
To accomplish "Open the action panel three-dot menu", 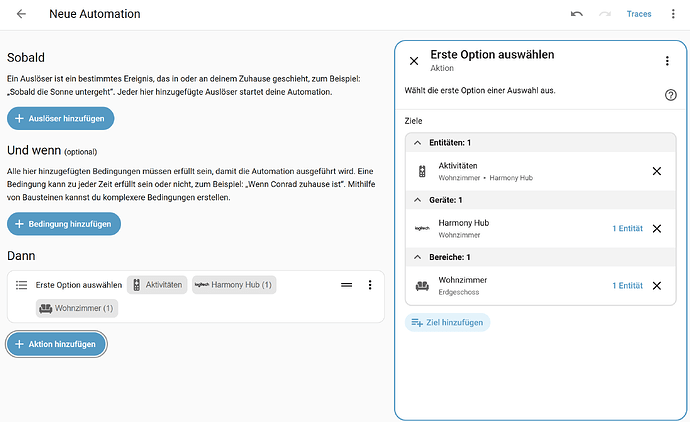I will [667, 61].
